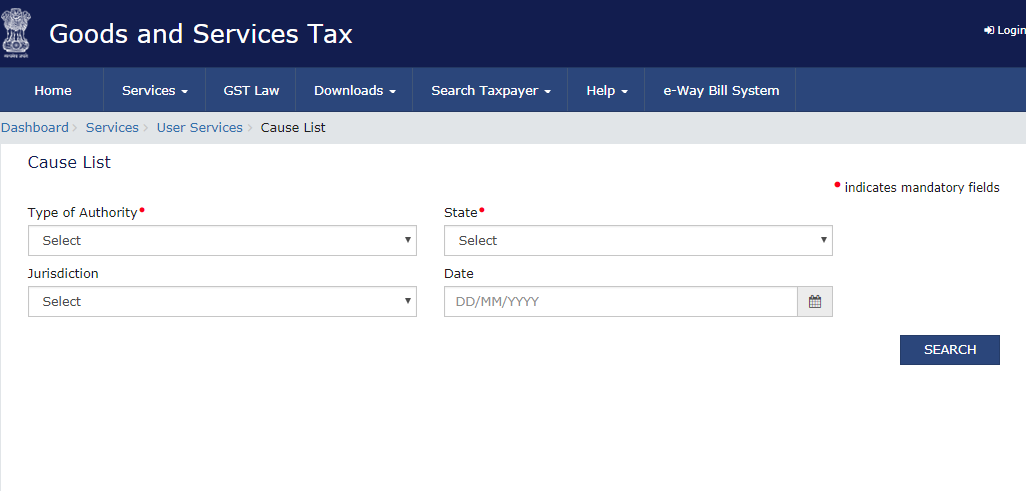
Task: Click the State field label
Action: [x=461, y=213]
